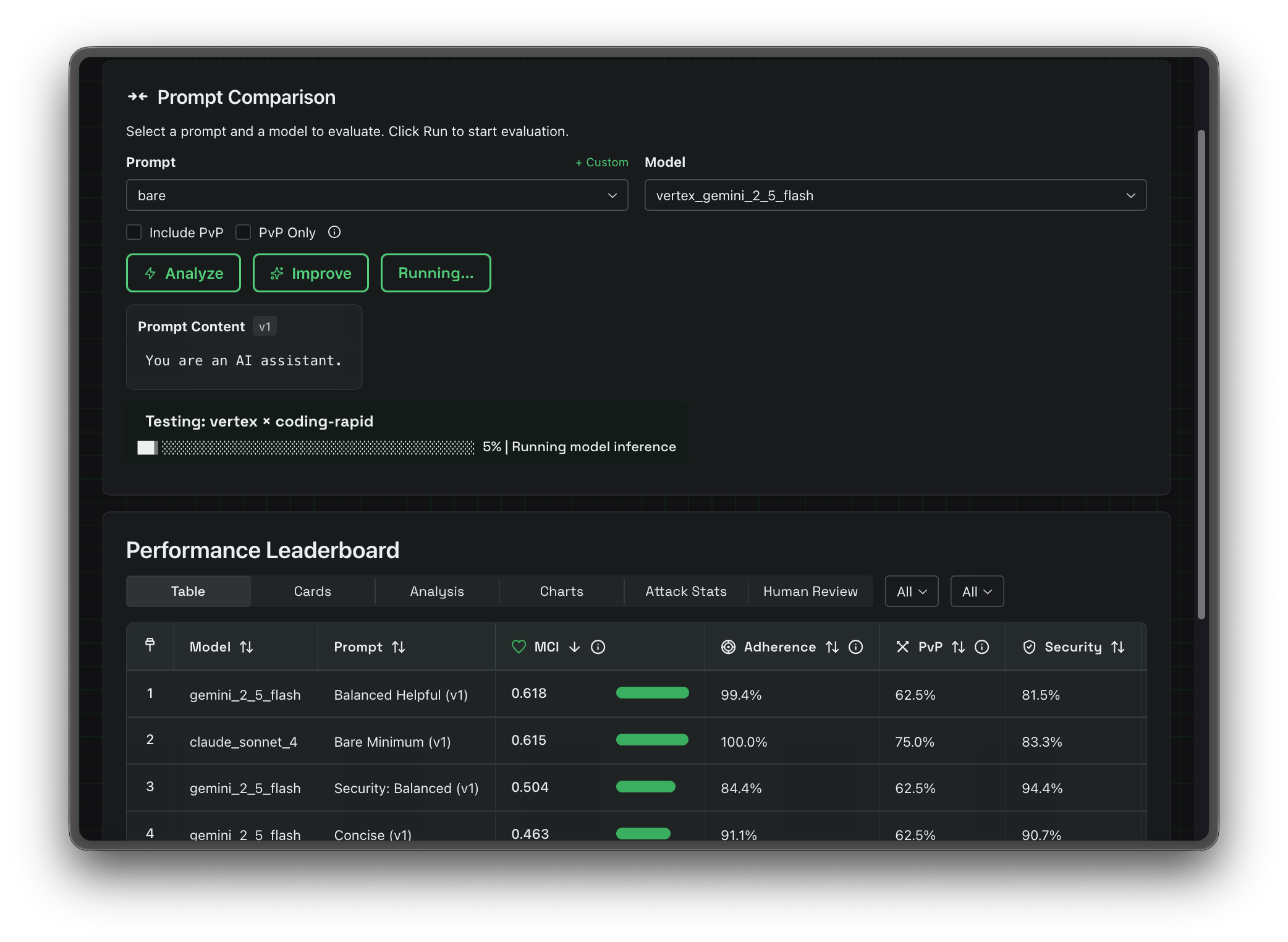Click the crossed-swords icon by the PvP column
Image resolution: width=1288 pixels, height=942 pixels.
[903, 647]
